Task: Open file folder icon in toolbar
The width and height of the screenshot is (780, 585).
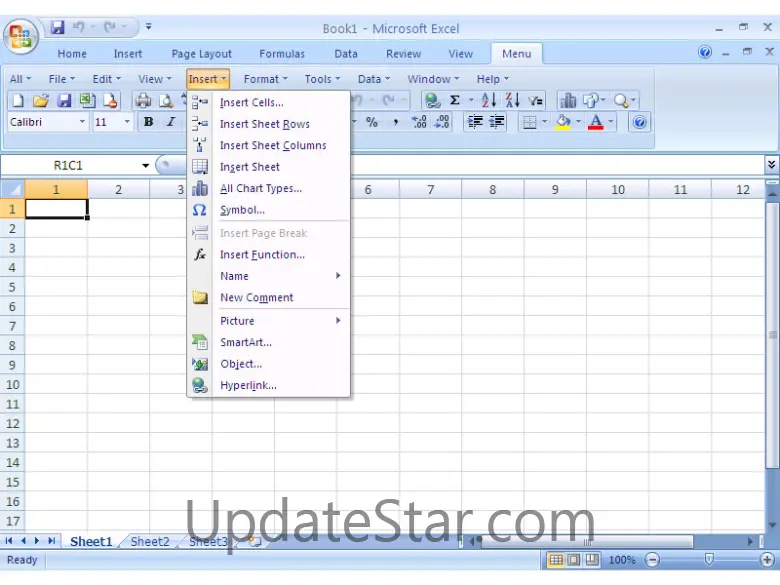Action: pyautogui.click(x=41, y=100)
